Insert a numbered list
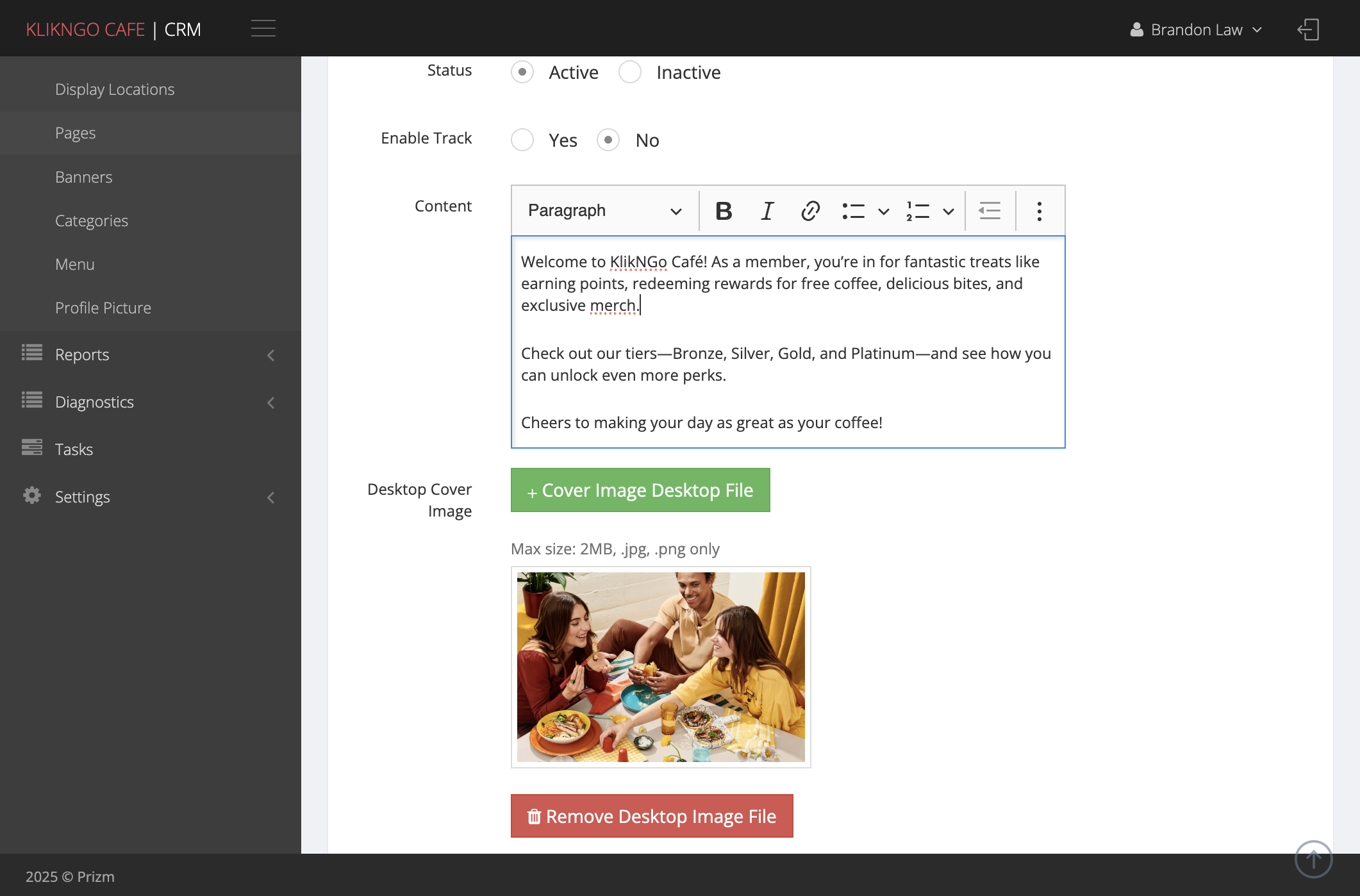 click(918, 211)
